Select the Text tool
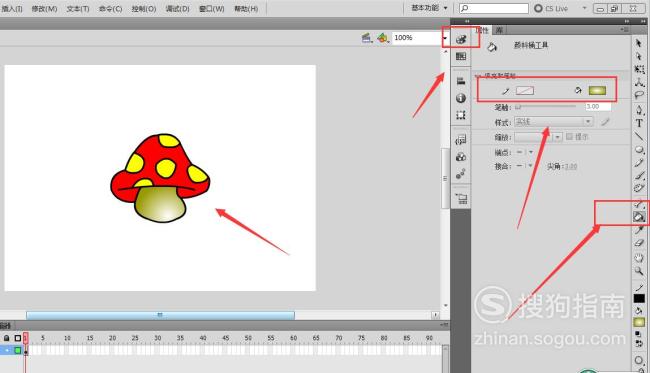 (x=639, y=123)
